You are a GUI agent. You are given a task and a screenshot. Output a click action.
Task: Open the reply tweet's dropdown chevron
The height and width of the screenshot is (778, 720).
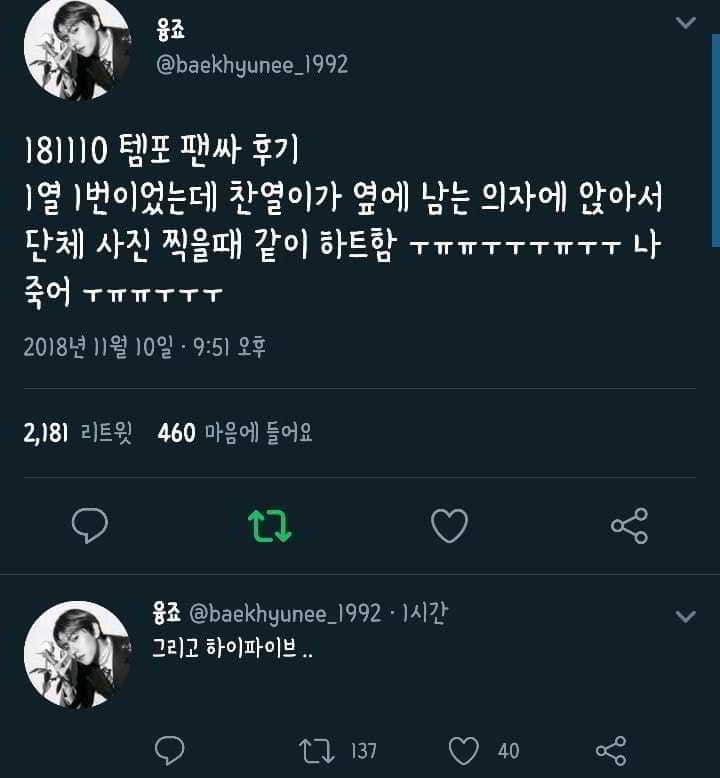[x=685, y=616]
